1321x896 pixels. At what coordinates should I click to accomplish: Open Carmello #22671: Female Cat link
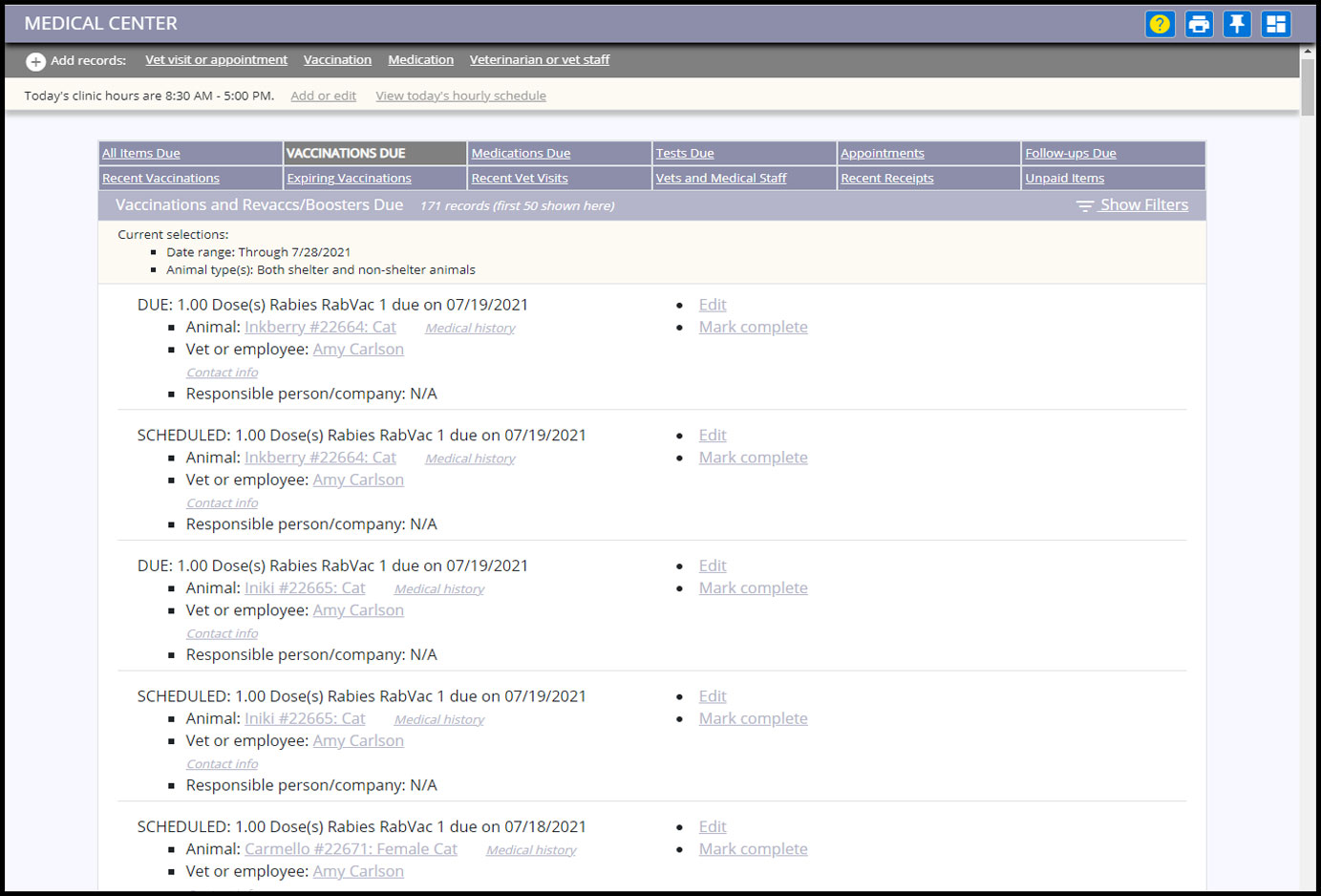pos(351,849)
